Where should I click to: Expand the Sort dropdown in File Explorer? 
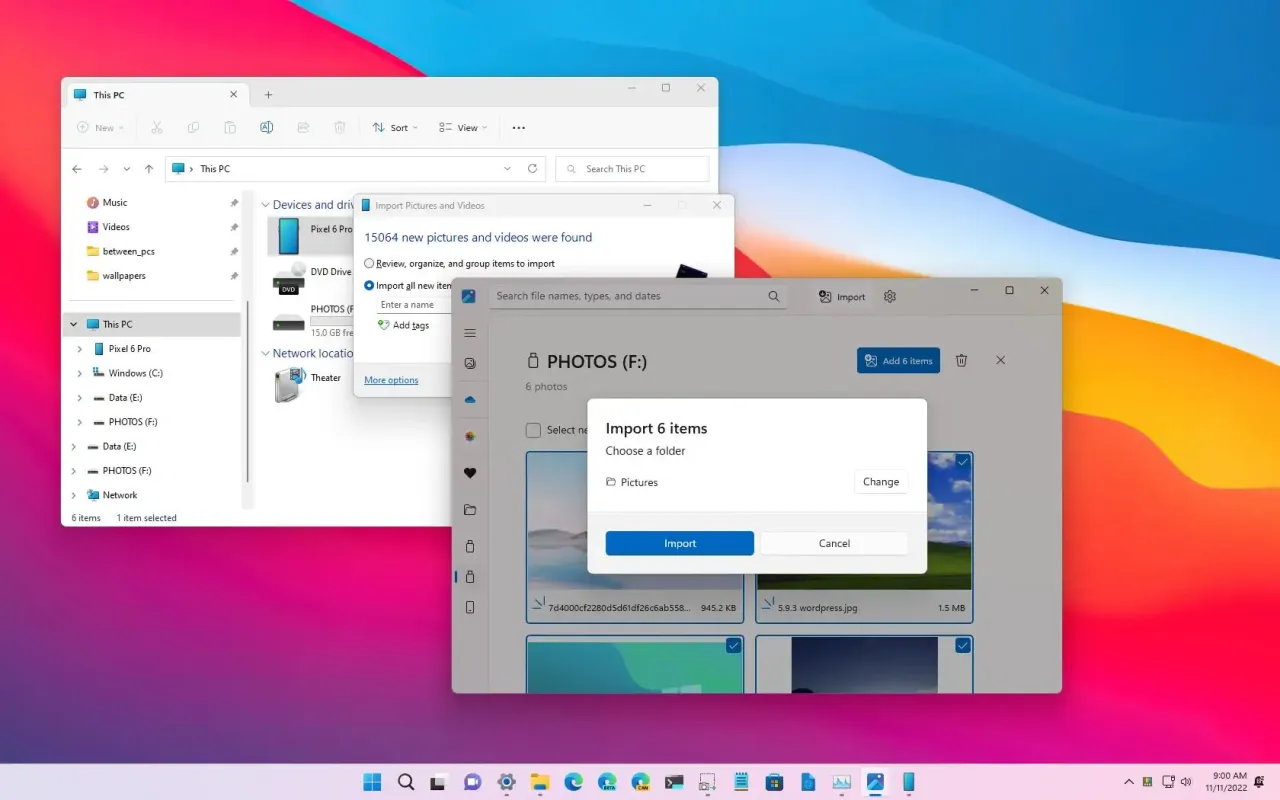[394, 127]
